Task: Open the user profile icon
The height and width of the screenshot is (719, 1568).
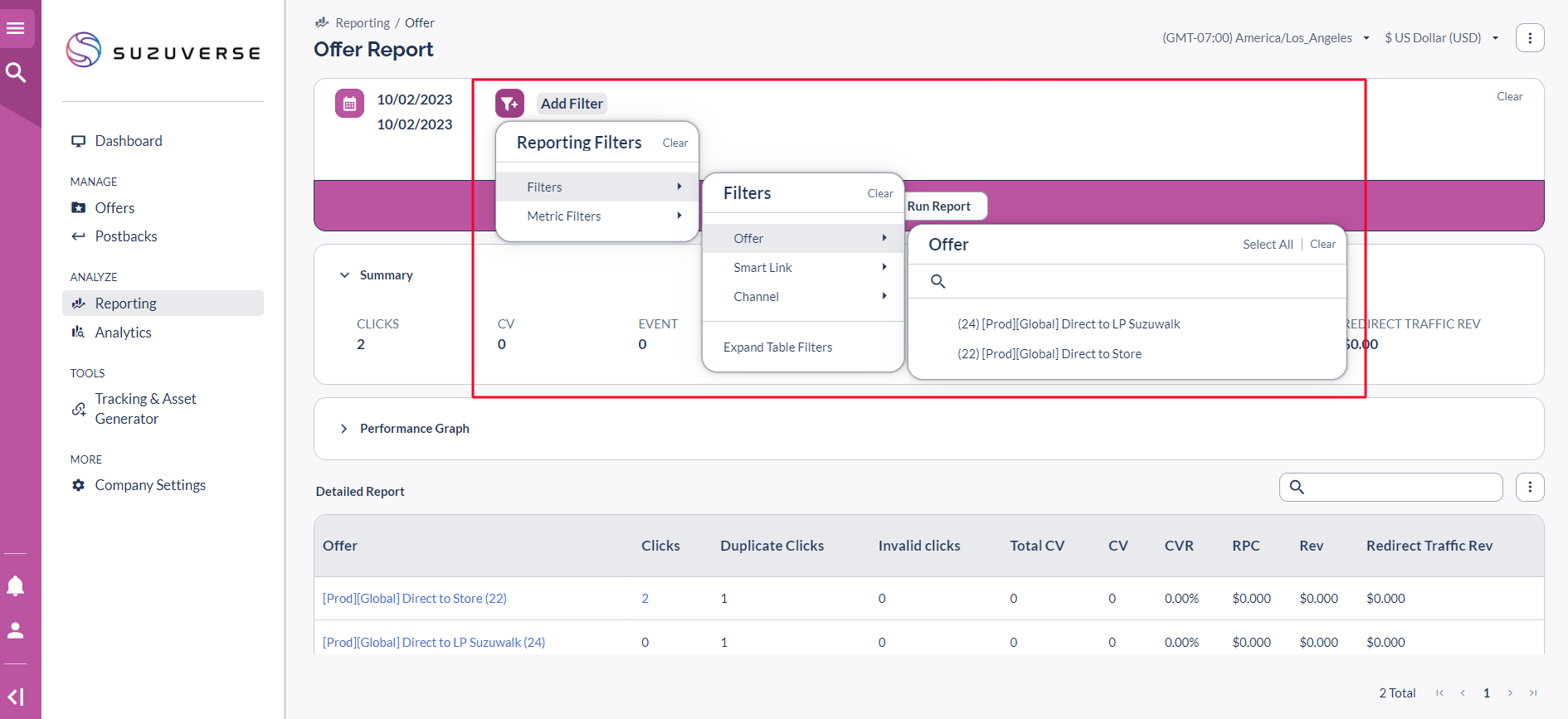Action: click(16, 630)
